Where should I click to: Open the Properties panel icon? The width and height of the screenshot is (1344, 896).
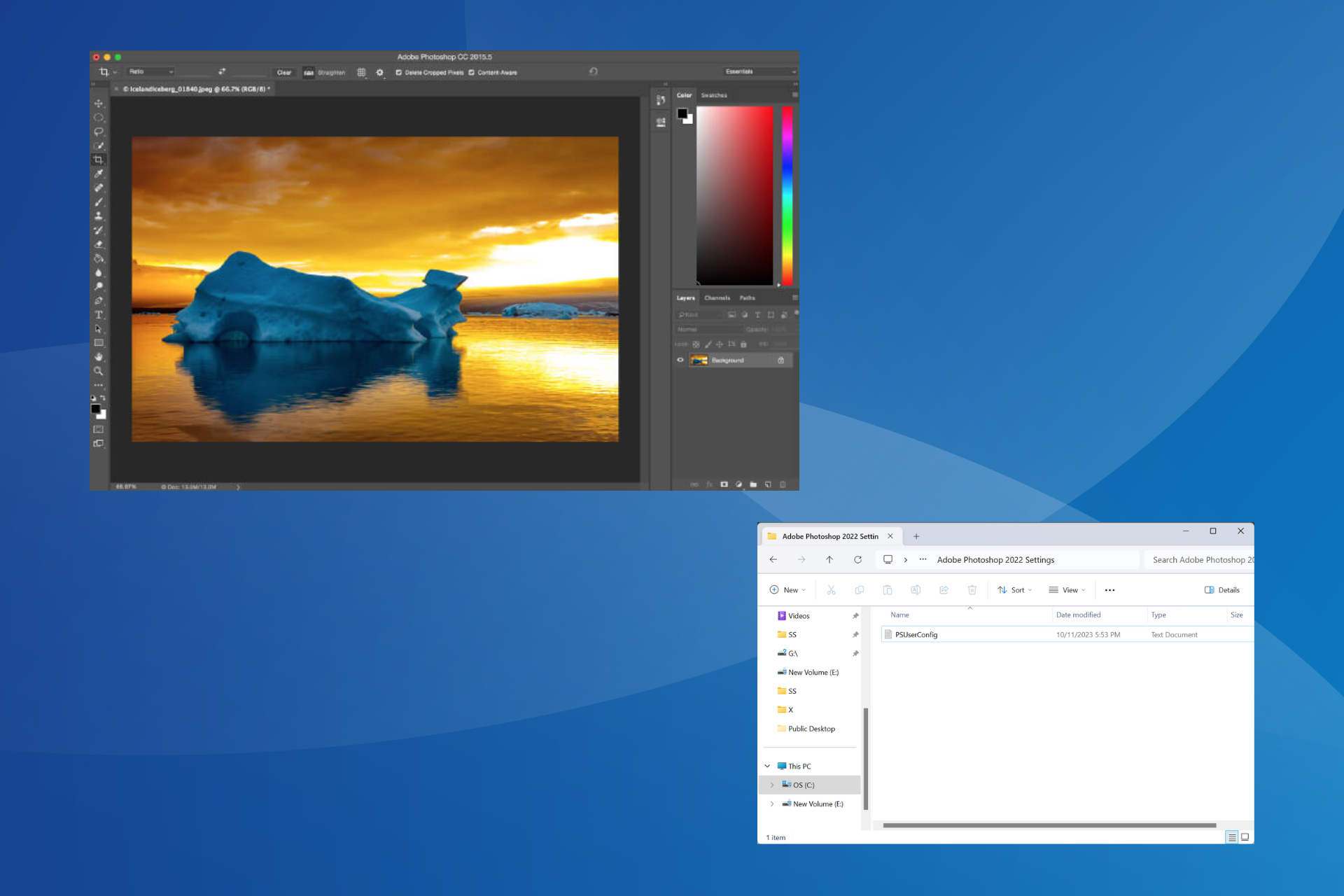click(x=661, y=122)
